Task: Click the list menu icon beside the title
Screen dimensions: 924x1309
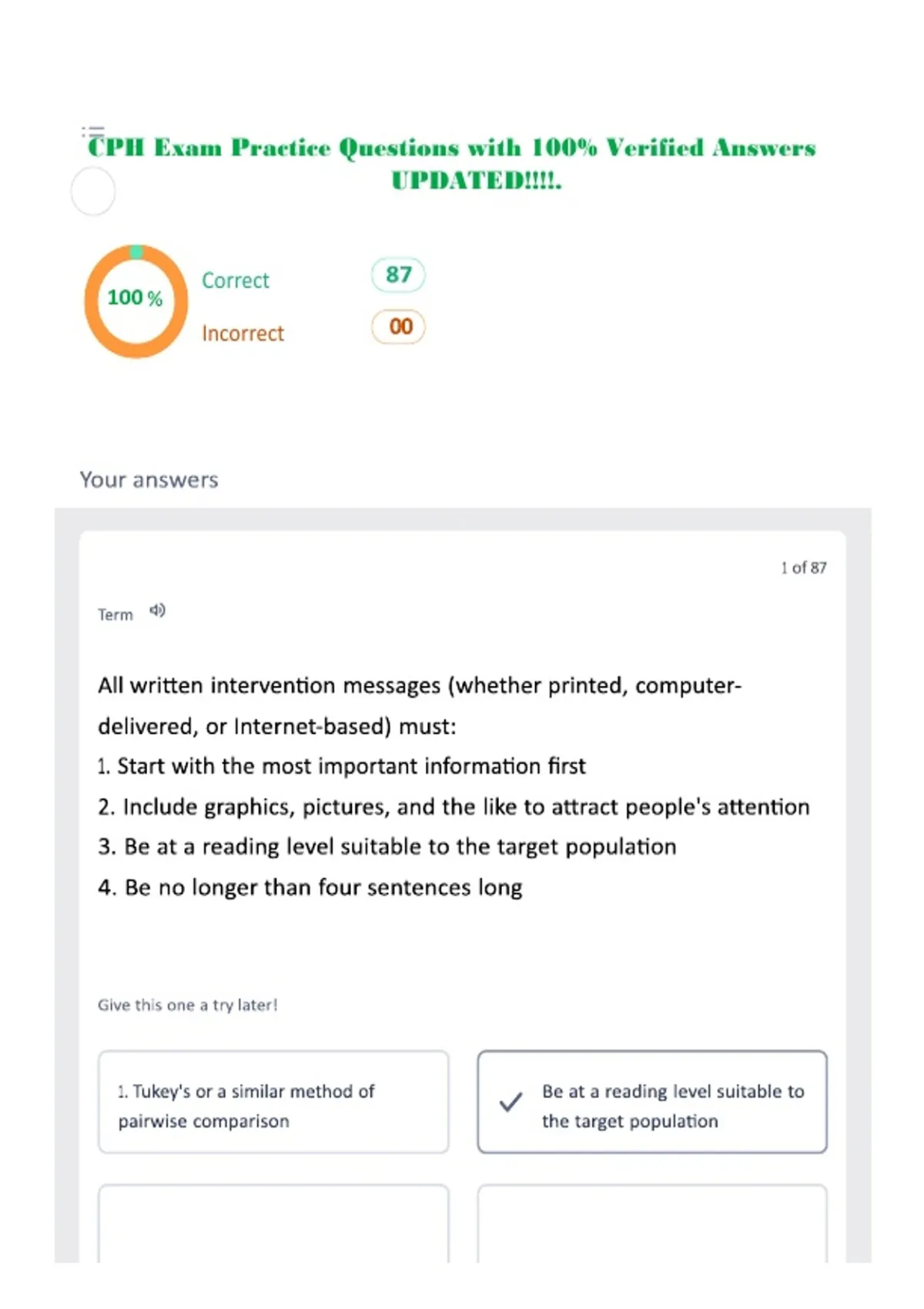Action: (93, 132)
